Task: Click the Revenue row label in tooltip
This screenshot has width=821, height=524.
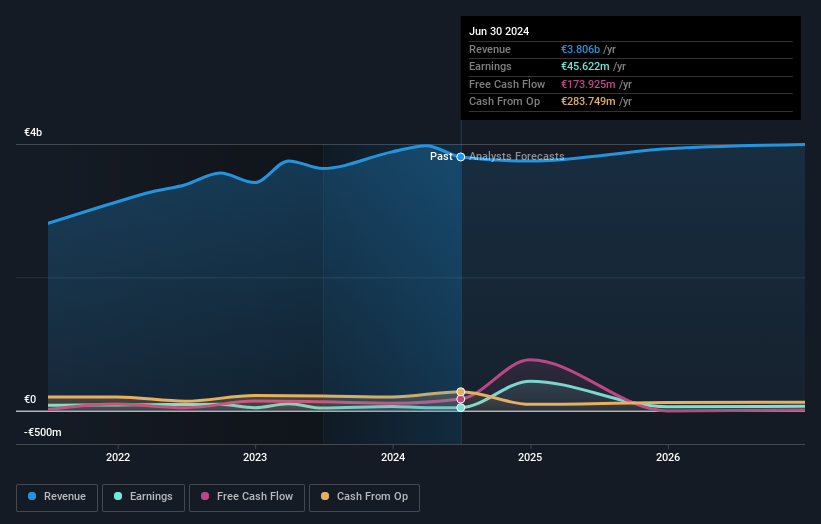Action: pos(490,49)
